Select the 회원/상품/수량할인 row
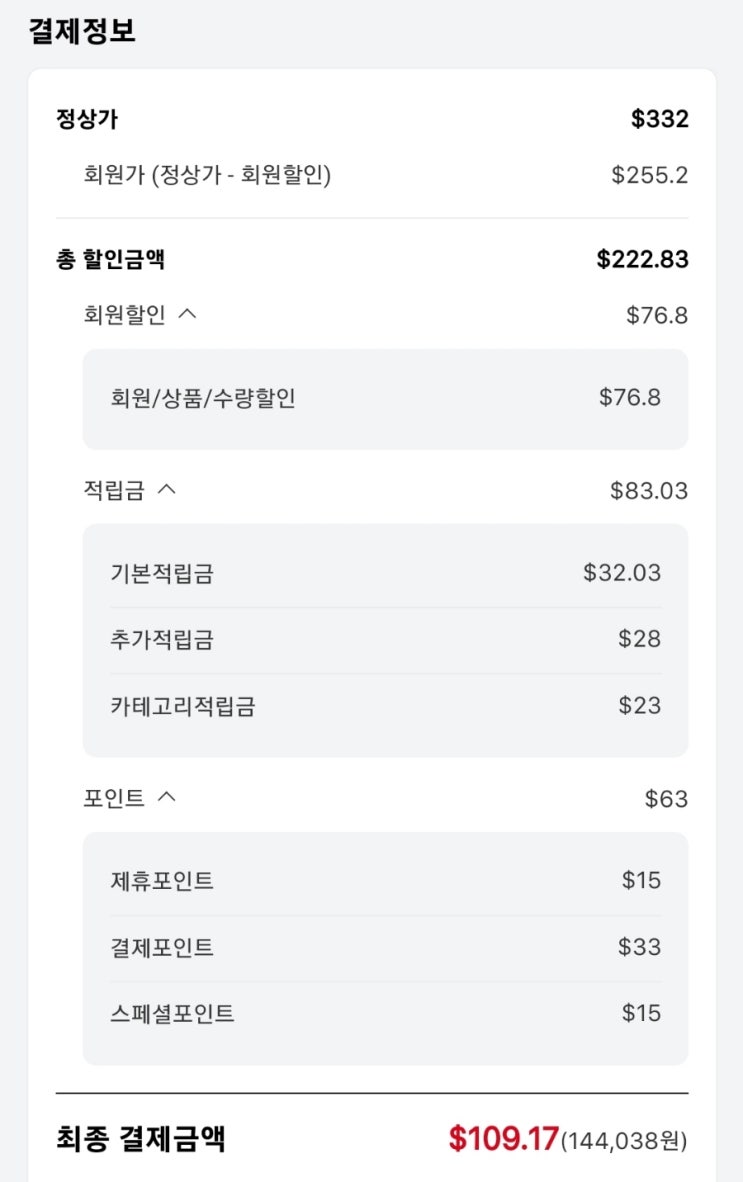743x1182 pixels. [203, 398]
